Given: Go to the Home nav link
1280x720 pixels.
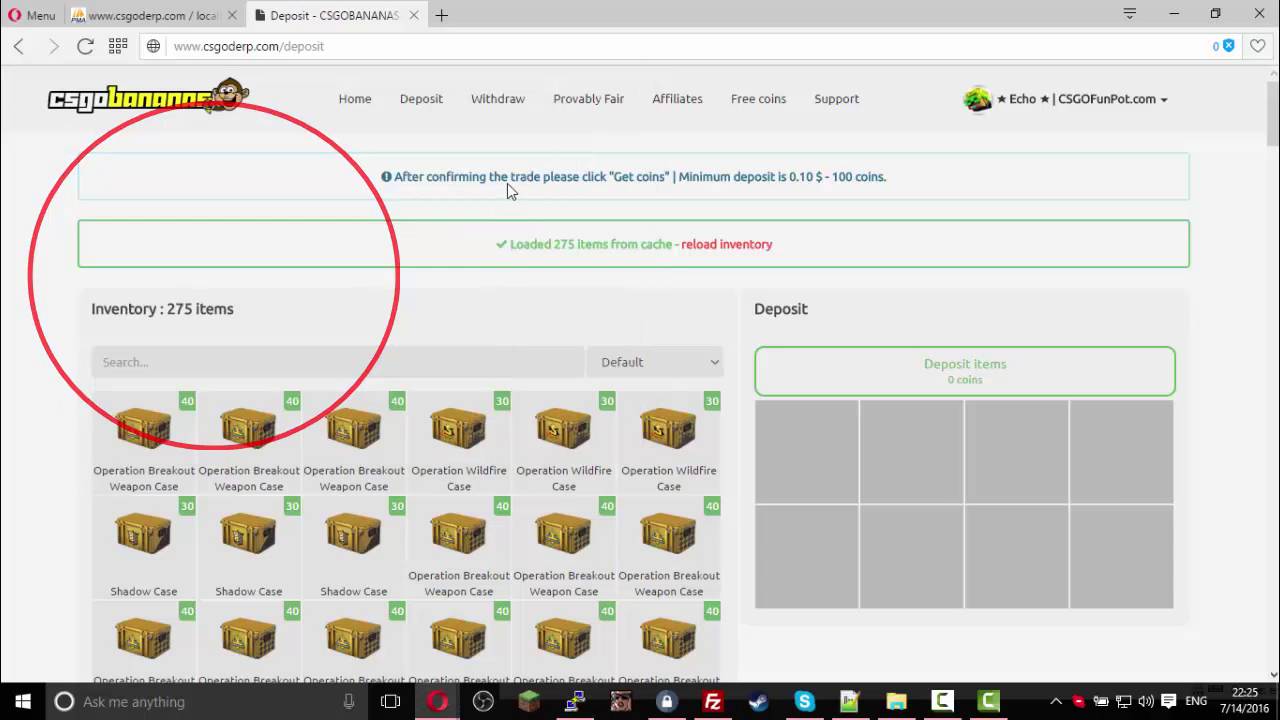Looking at the screenshot, I should (x=355, y=99).
